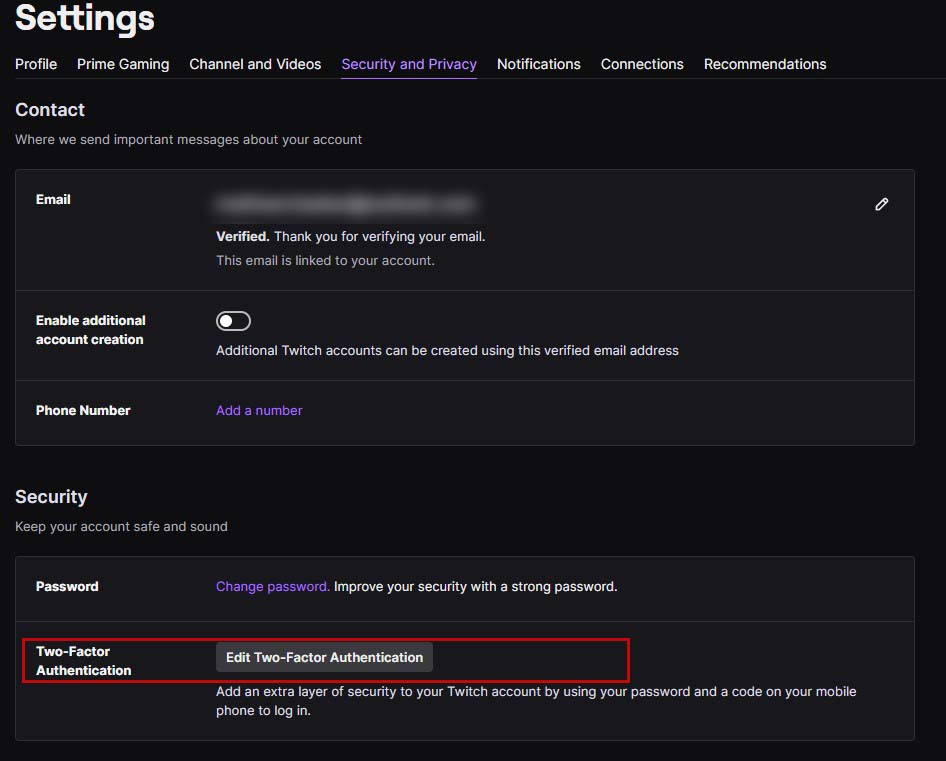Click the Contact section heading
Viewport: 946px width, 761px height.
50,110
